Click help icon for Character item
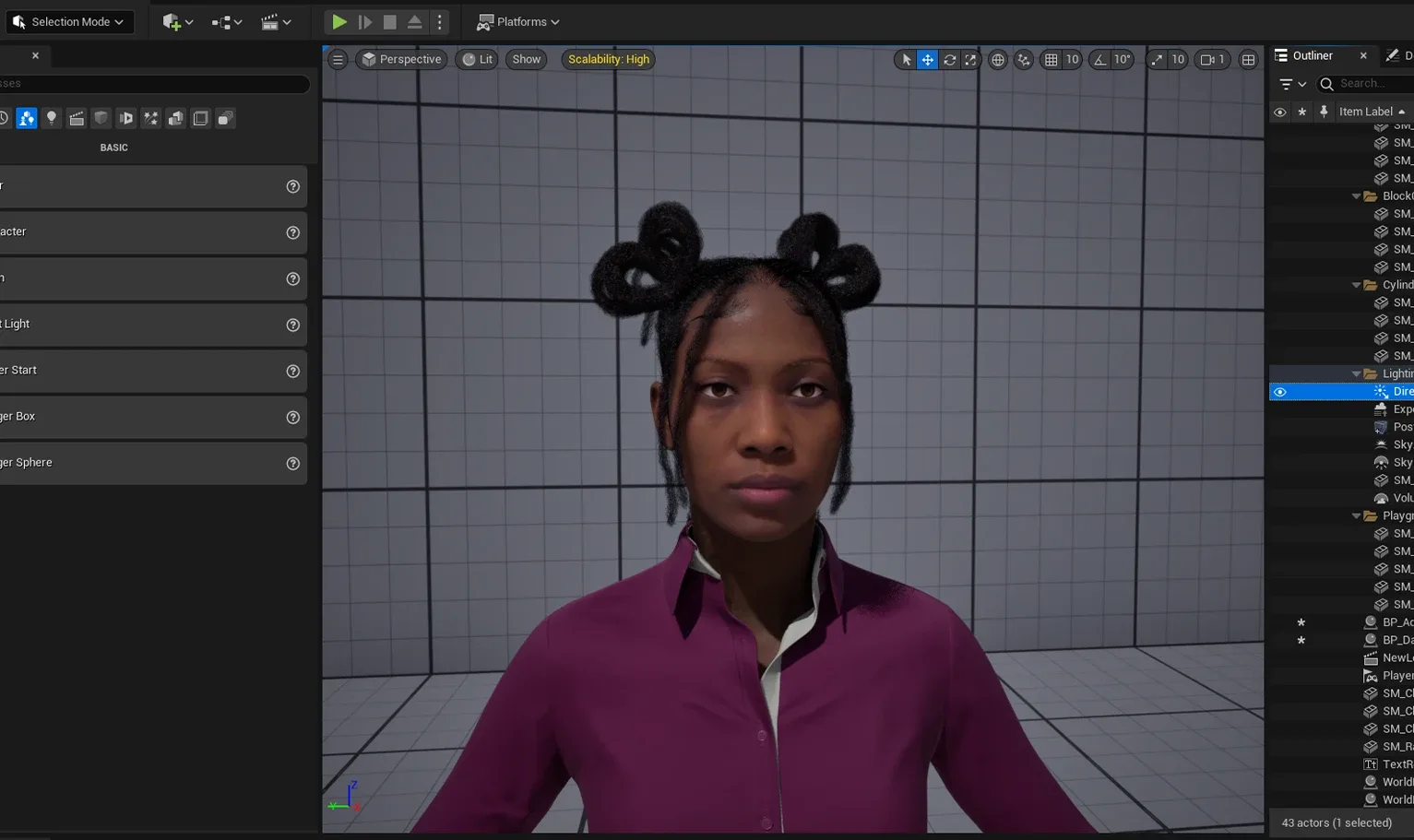The image size is (1414, 840). point(293,232)
